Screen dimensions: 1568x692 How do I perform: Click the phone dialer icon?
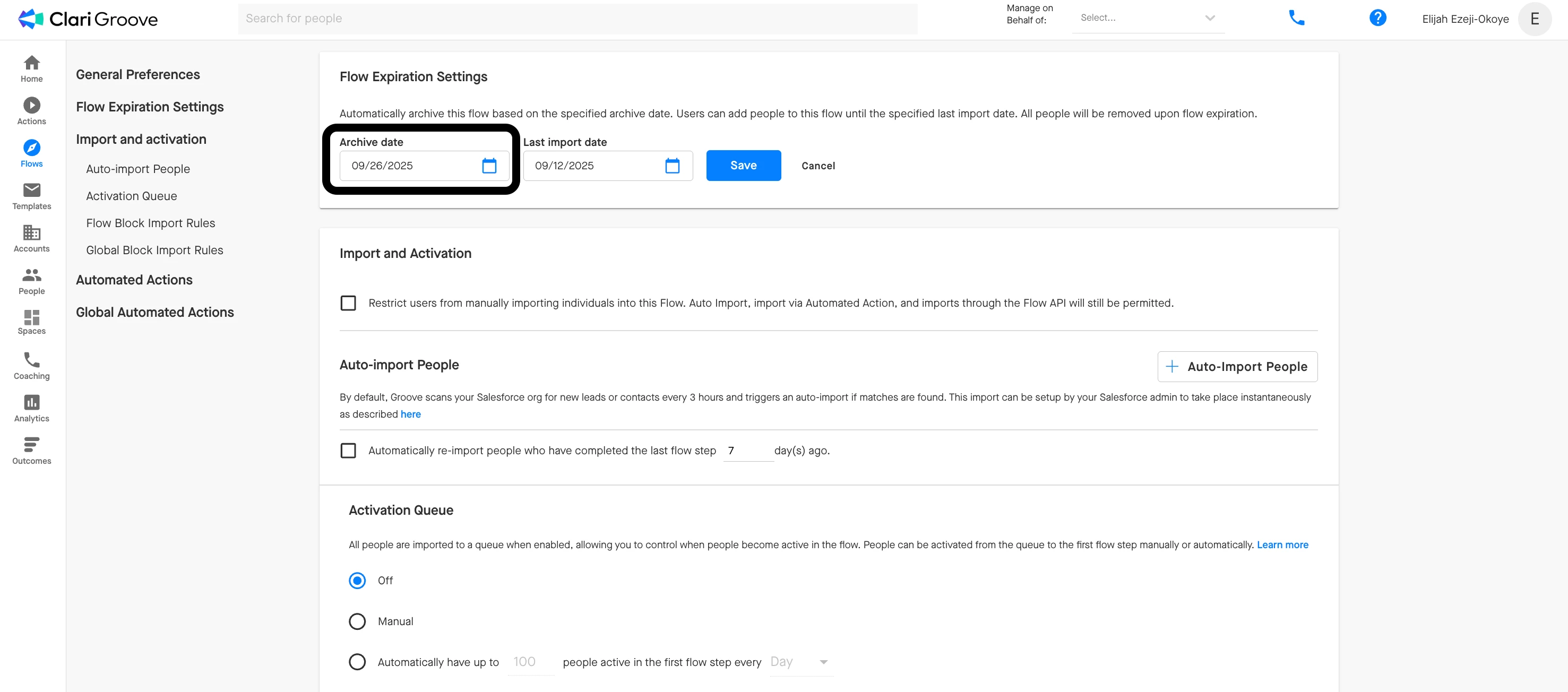point(1297,18)
